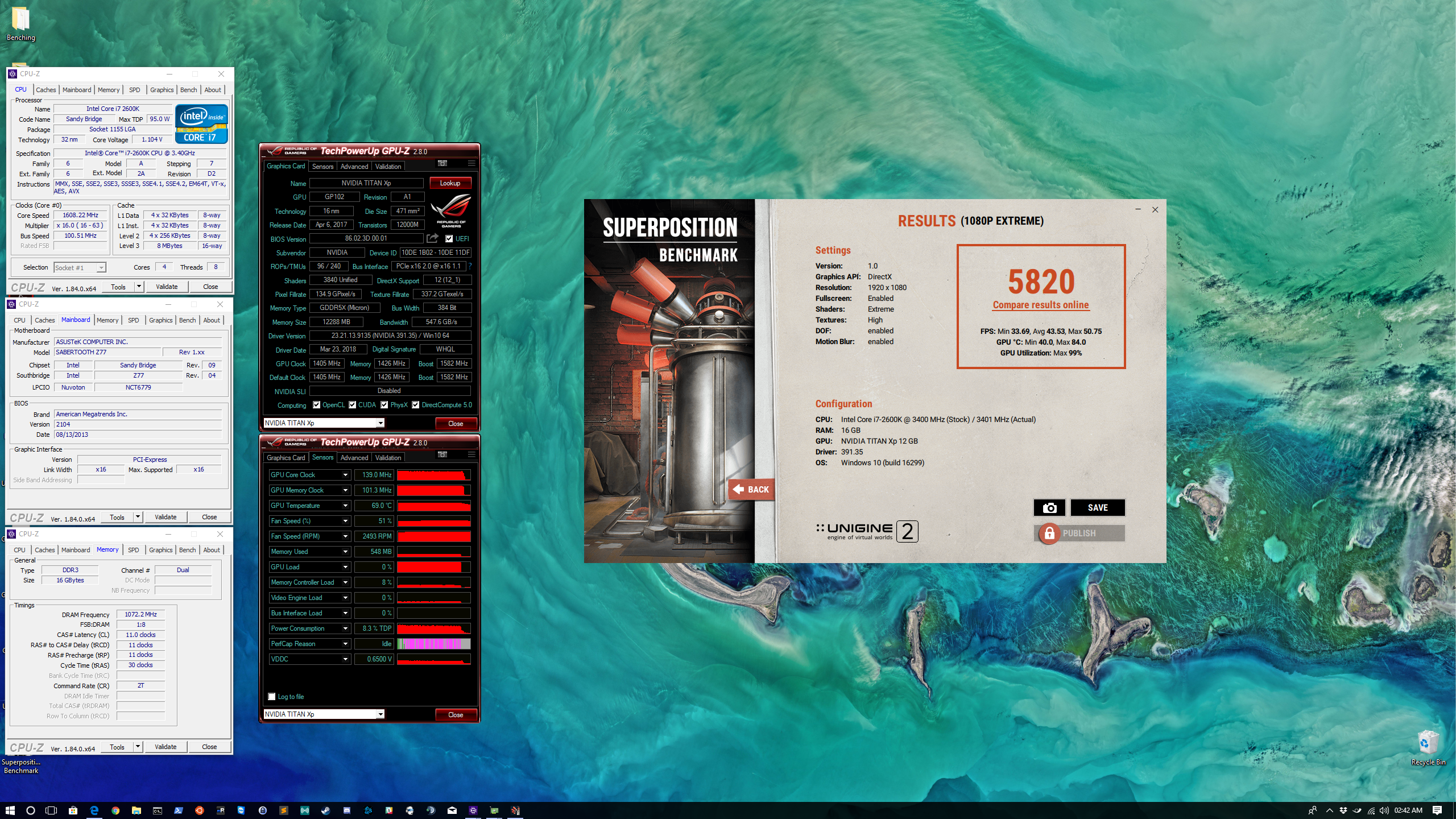Click the clock showing 02:42 AM
The width and height of the screenshot is (1456, 819).
coord(1408,810)
